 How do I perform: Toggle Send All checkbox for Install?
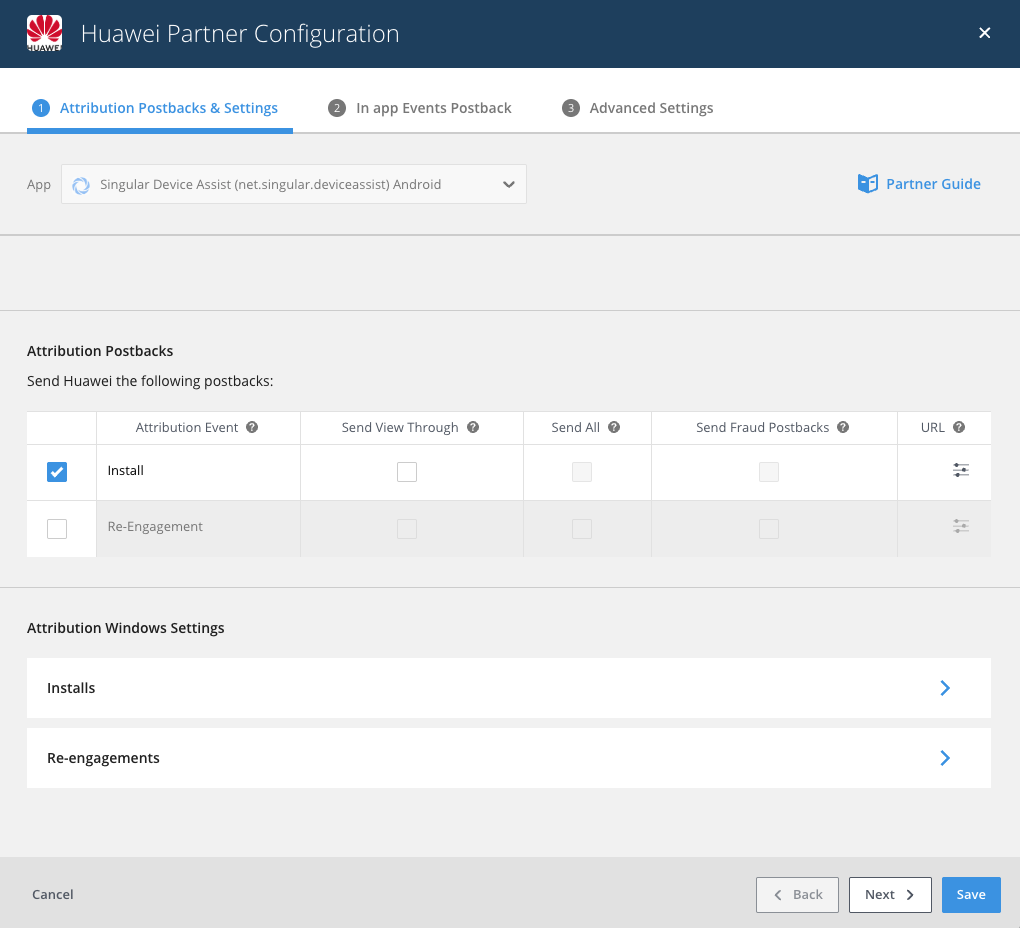coord(582,472)
